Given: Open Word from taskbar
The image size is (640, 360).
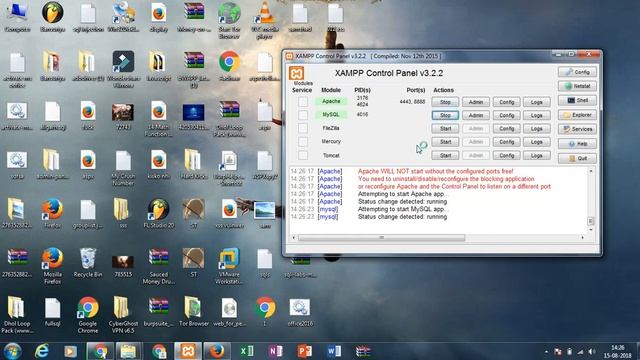Looking at the screenshot, I should point(334,351).
